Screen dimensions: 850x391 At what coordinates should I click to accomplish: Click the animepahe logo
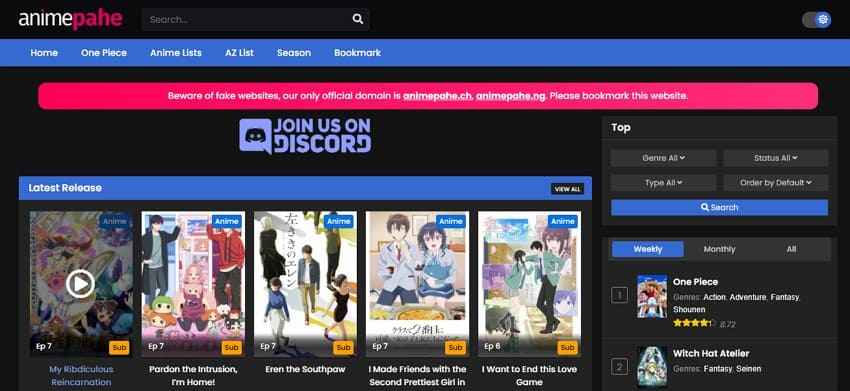point(70,19)
